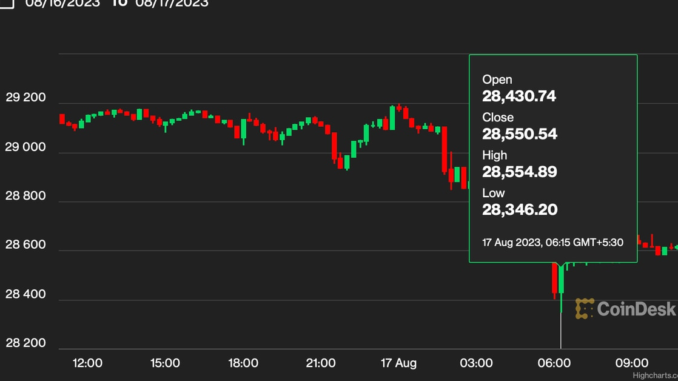Open the Highcharts.com credit link
Image resolution: width=678 pixels, height=381 pixels.
[x=655, y=376]
